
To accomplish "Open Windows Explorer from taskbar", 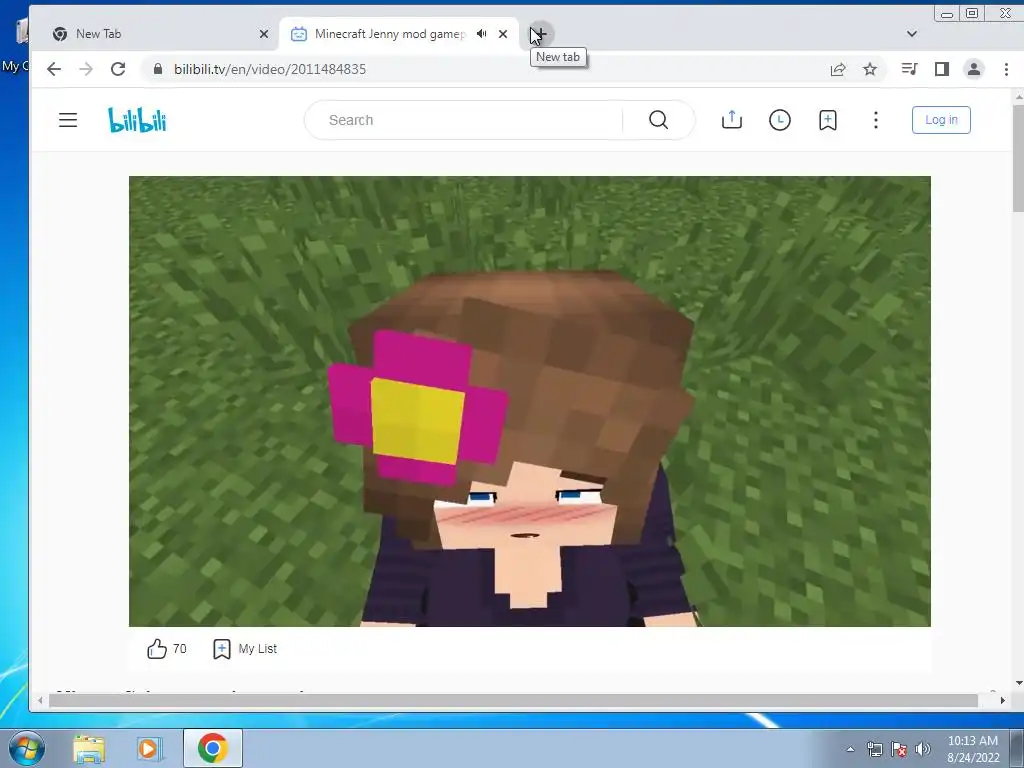I will click(89, 748).
